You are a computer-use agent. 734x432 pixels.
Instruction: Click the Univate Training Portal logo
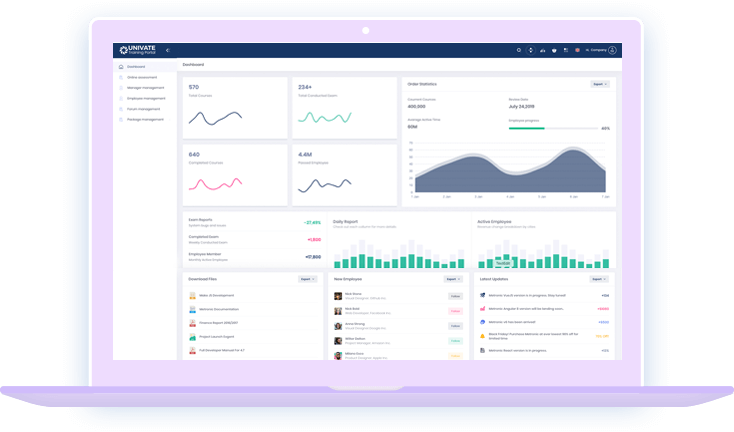click(x=137, y=50)
